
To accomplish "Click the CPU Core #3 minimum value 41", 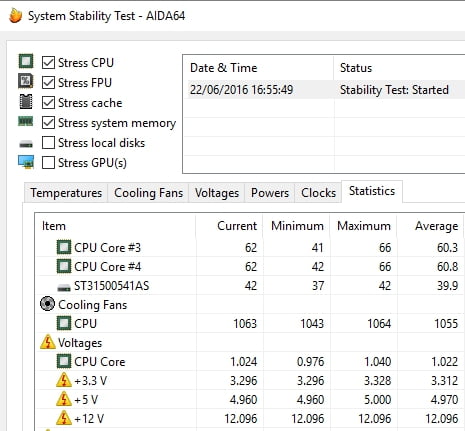I will (318, 248).
